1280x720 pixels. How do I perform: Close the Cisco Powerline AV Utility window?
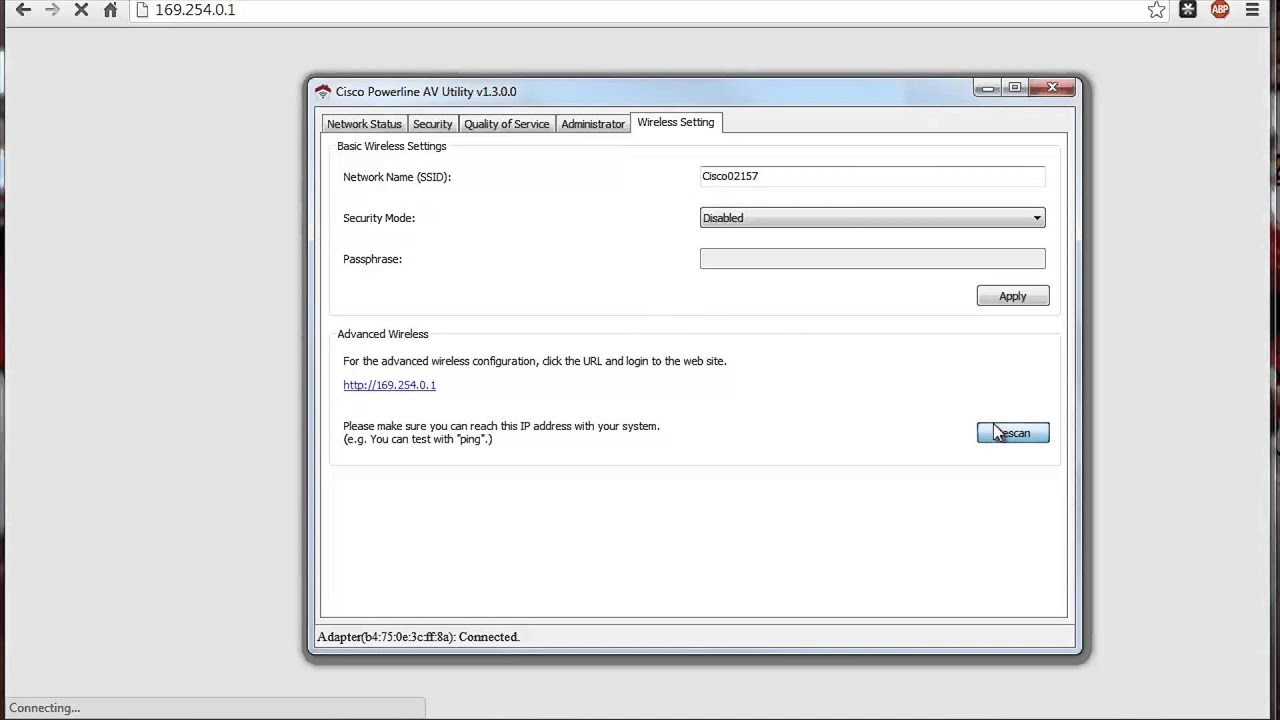click(x=1052, y=88)
